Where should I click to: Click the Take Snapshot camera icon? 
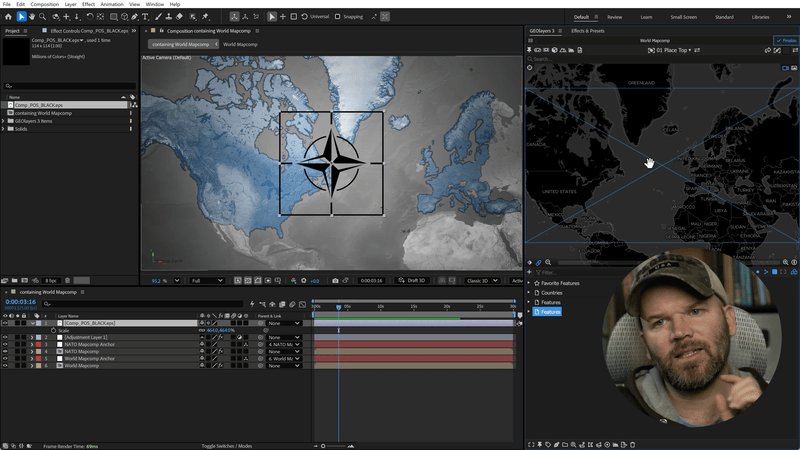point(335,281)
